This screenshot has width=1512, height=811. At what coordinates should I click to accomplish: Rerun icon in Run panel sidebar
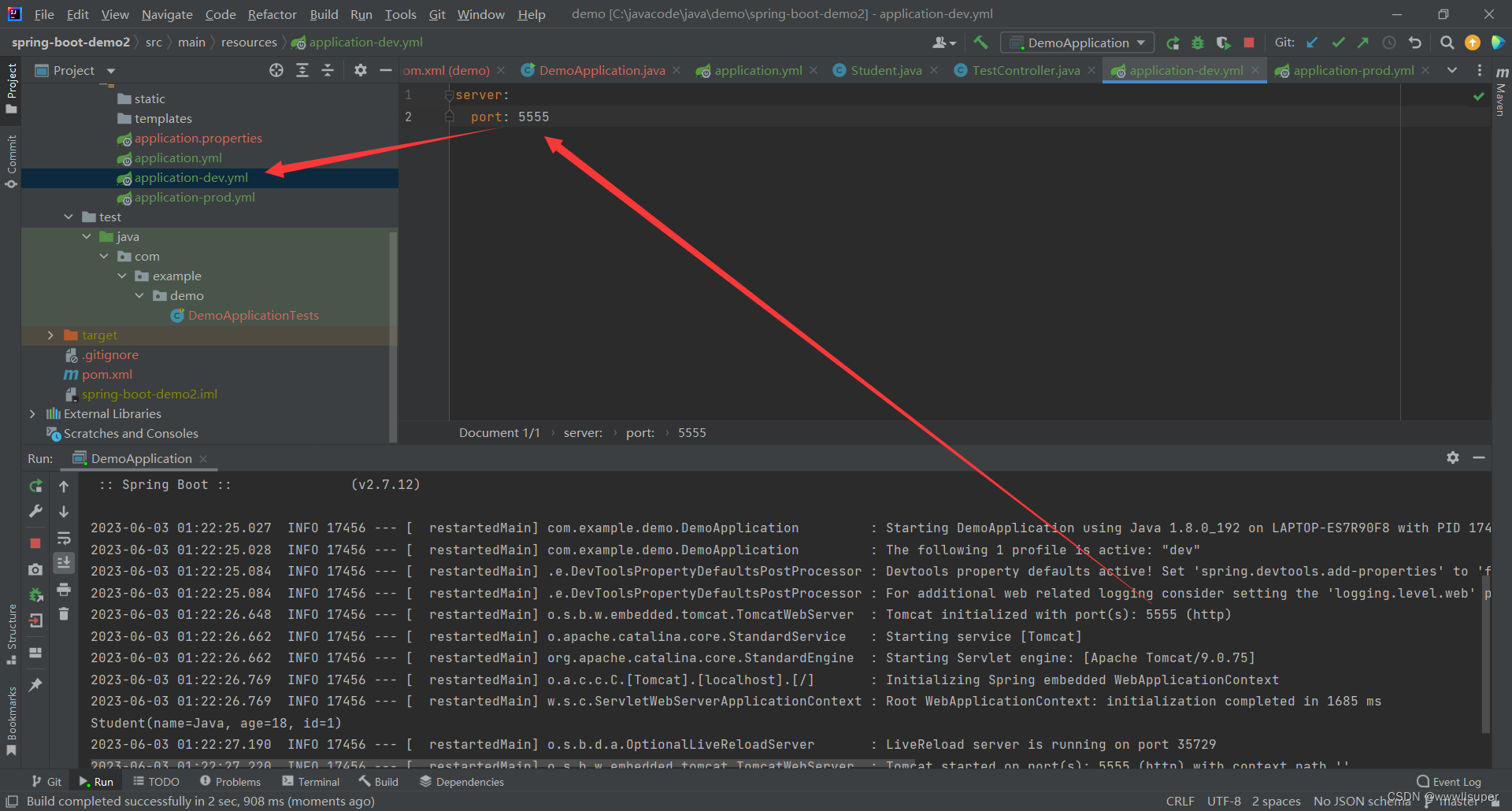point(35,486)
